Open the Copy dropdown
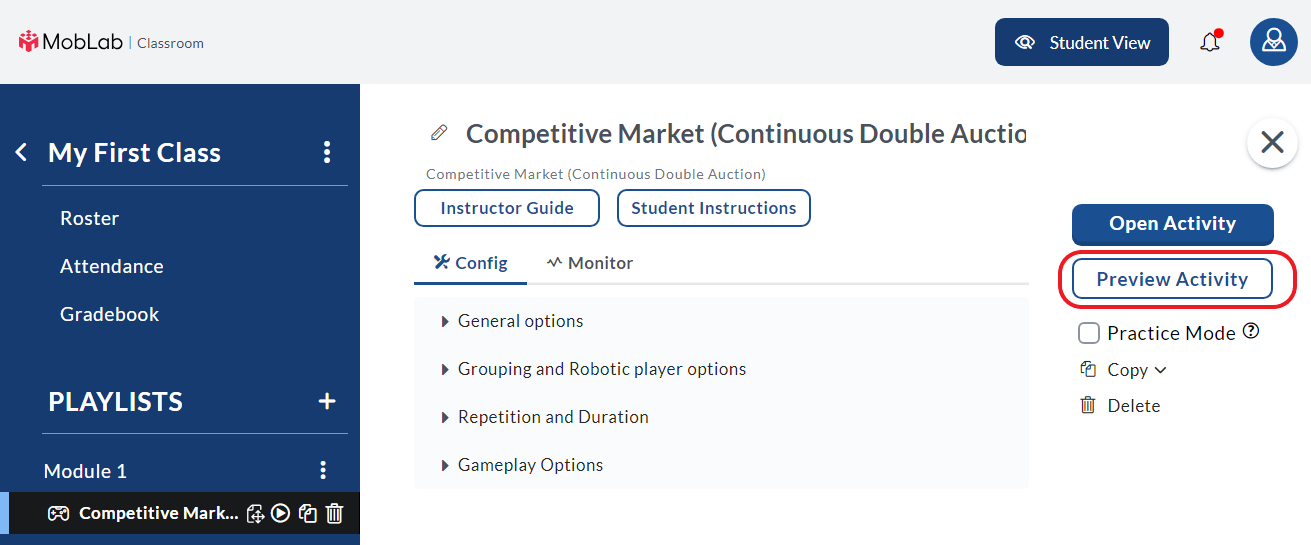1311x545 pixels. 1124,370
